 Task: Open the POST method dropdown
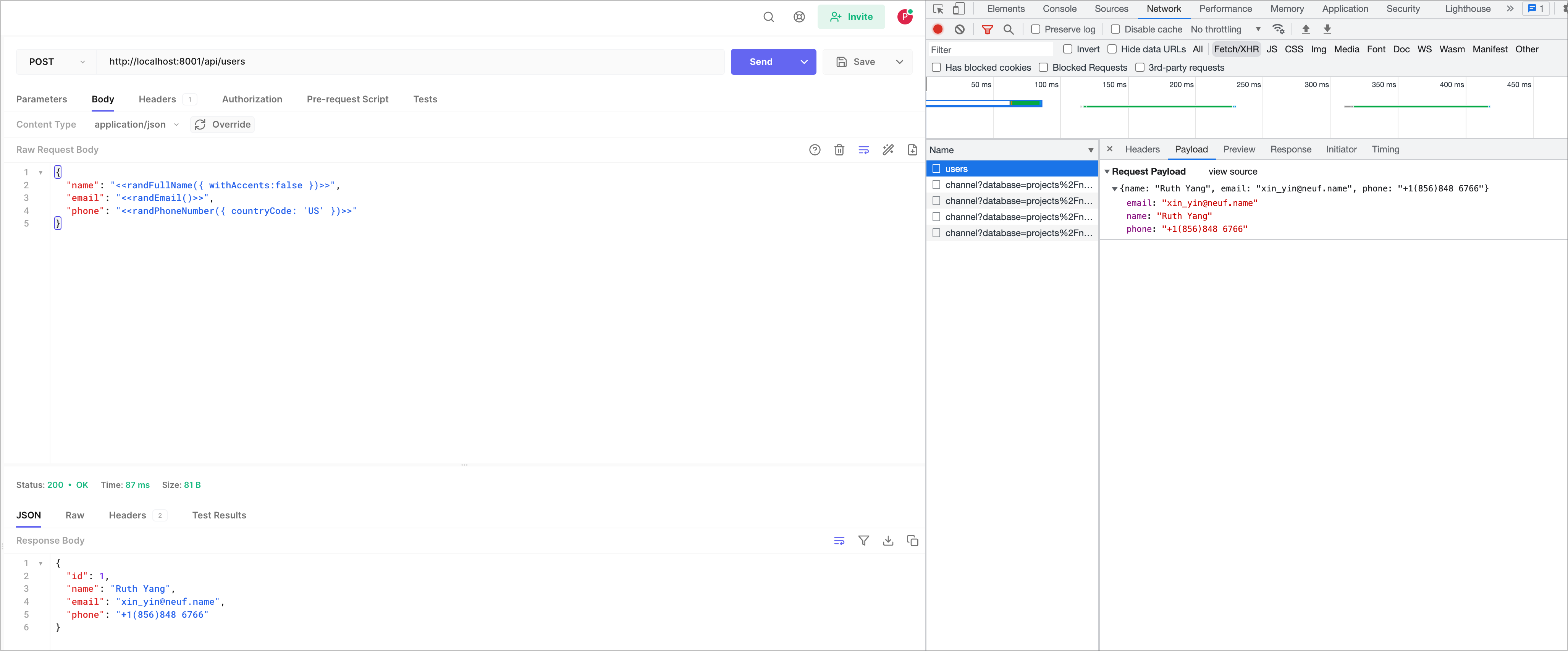tap(55, 62)
